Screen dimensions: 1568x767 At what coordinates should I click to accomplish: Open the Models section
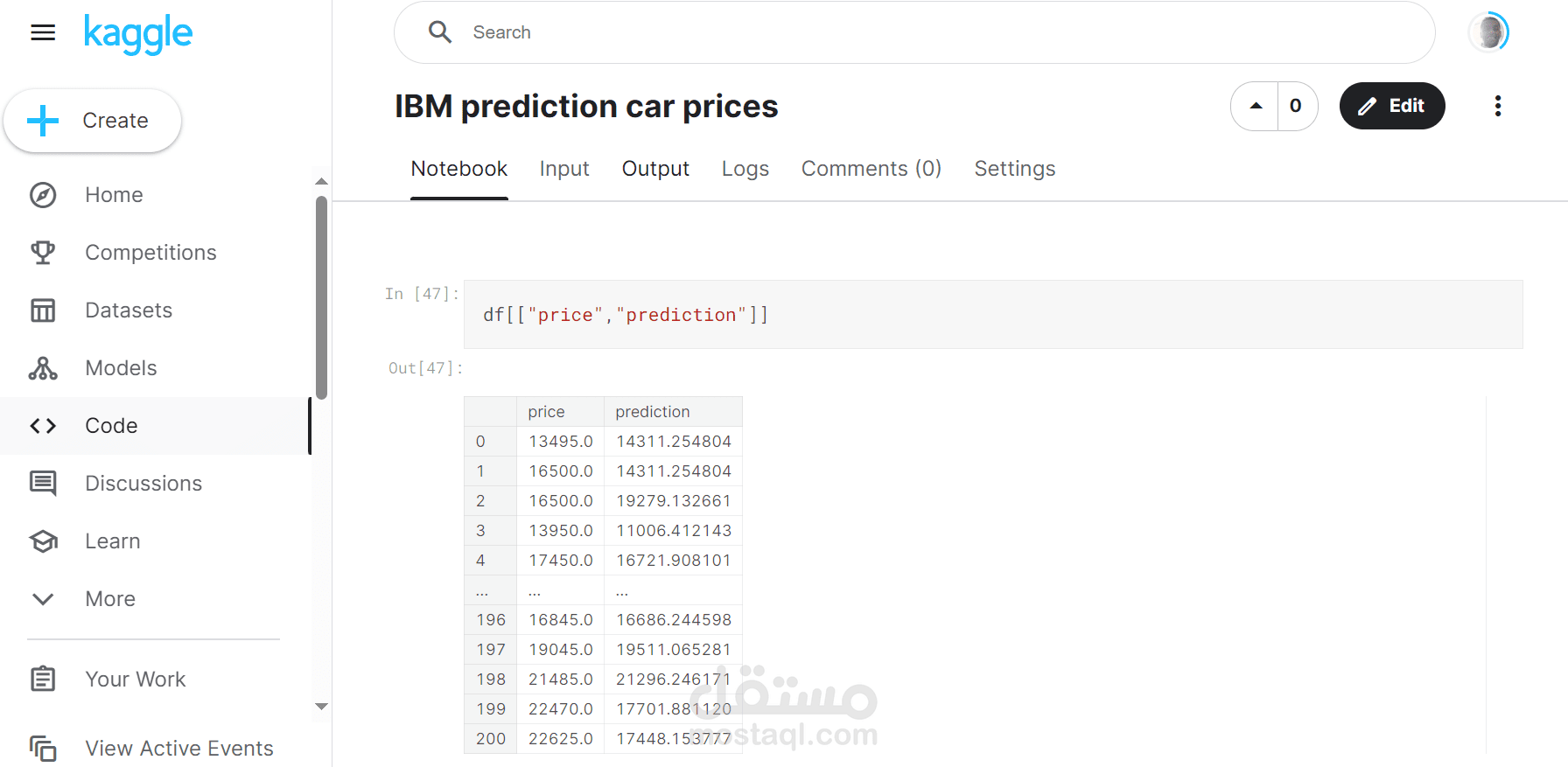pyautogui.click(x=42, y=367)
